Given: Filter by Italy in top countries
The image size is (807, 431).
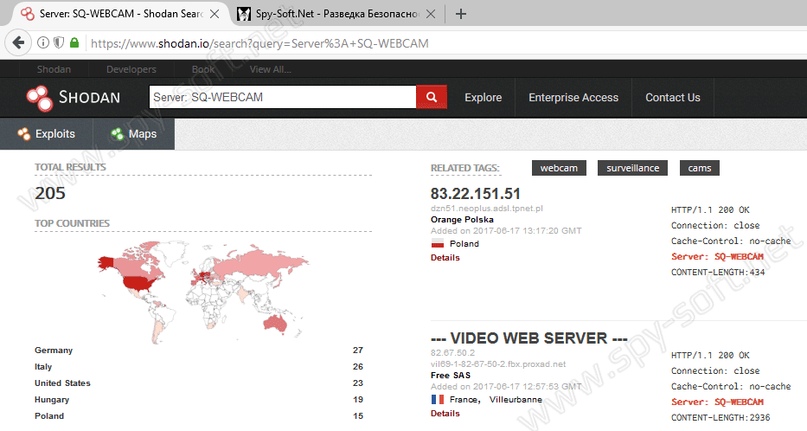Looking at the screenshot, I should [43, 367].
